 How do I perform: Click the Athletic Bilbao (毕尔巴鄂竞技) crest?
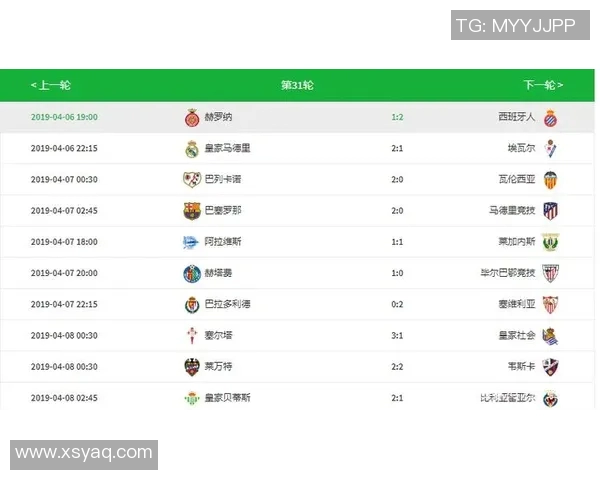click(x=550, y=273)
